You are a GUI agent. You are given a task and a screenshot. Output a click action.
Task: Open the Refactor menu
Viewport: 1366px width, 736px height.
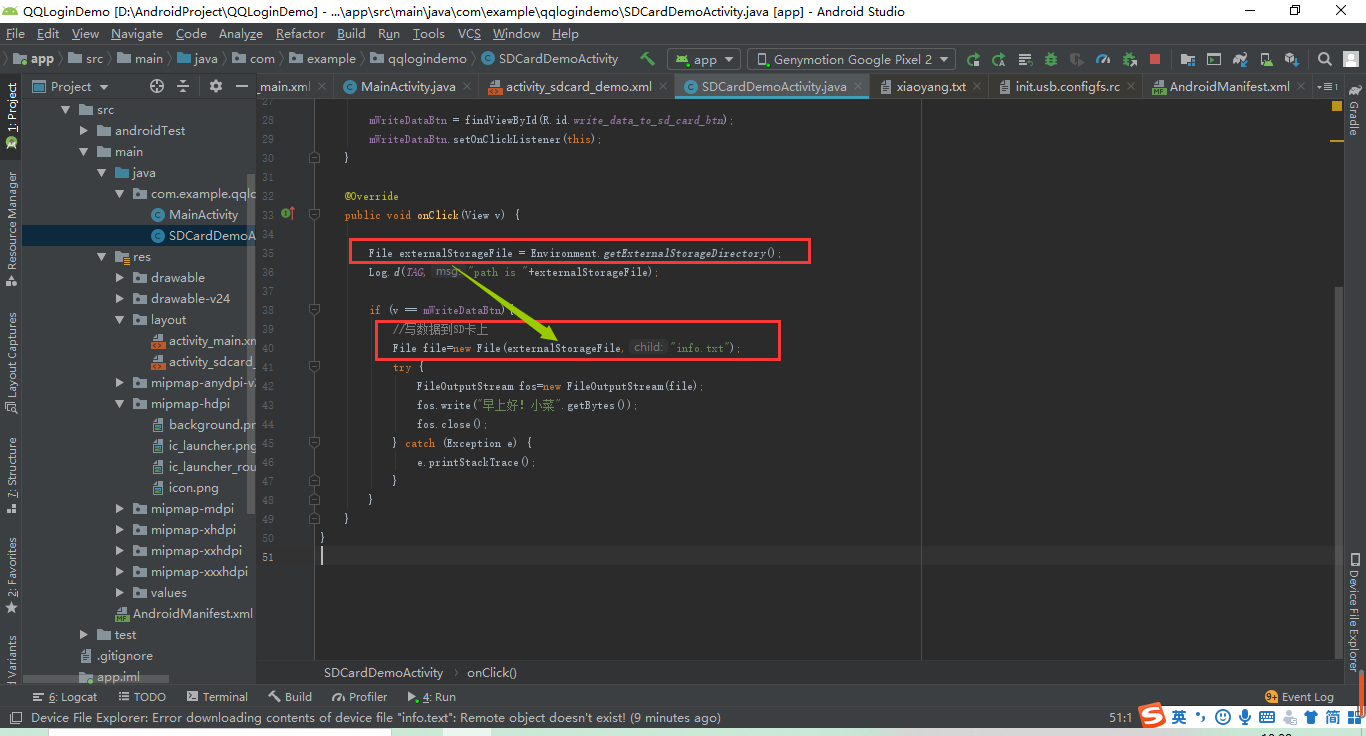coord(300,33)
